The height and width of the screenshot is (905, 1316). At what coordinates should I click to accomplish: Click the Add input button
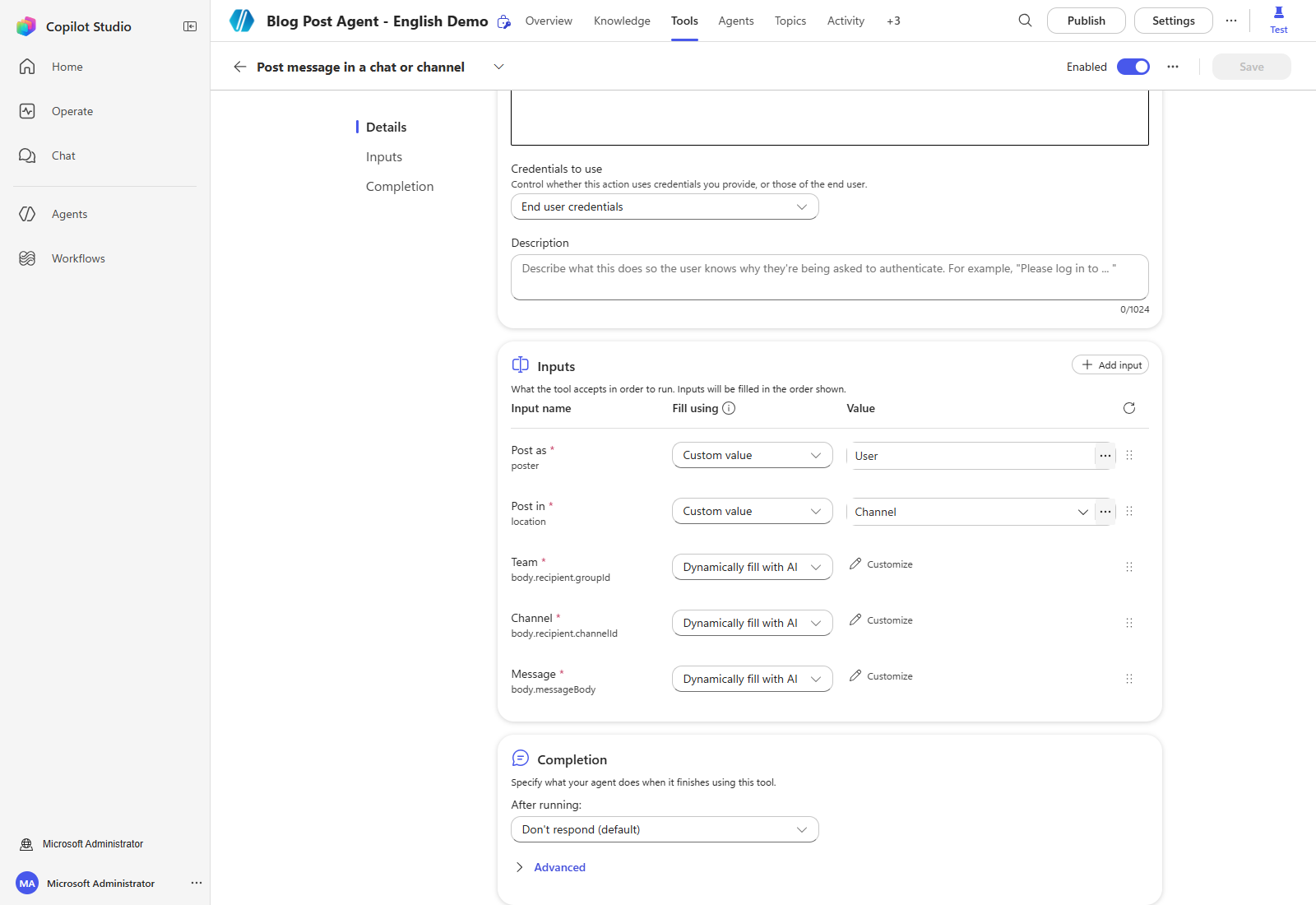click(x=1110, y=364)
